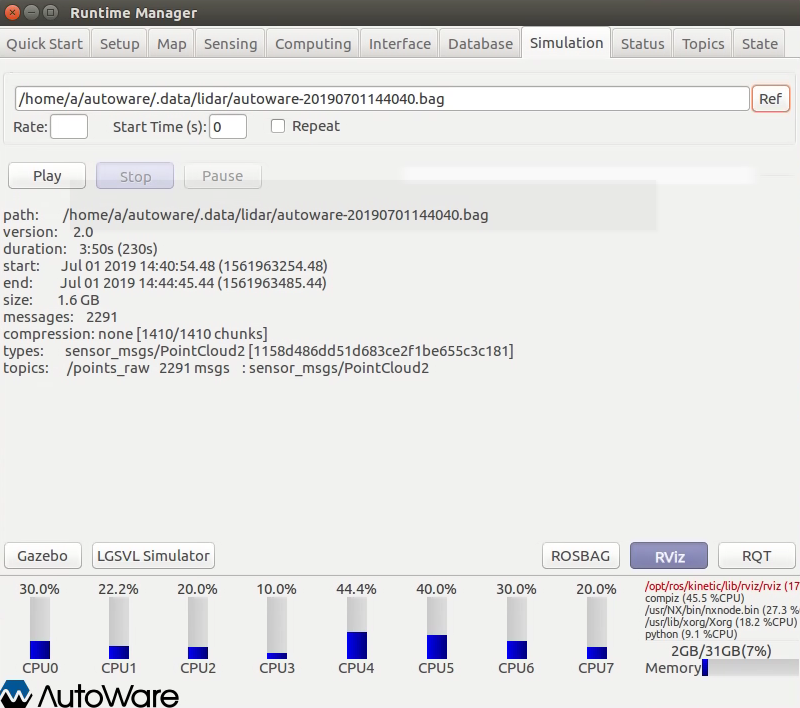
Task: Minimize the Runtime Manager window
Action: point(32,12)
